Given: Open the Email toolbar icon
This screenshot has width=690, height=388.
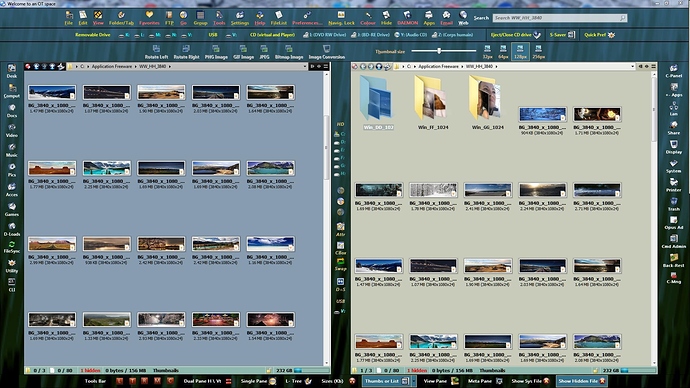Looking at the screenshot, I should (x=446, y=18).
